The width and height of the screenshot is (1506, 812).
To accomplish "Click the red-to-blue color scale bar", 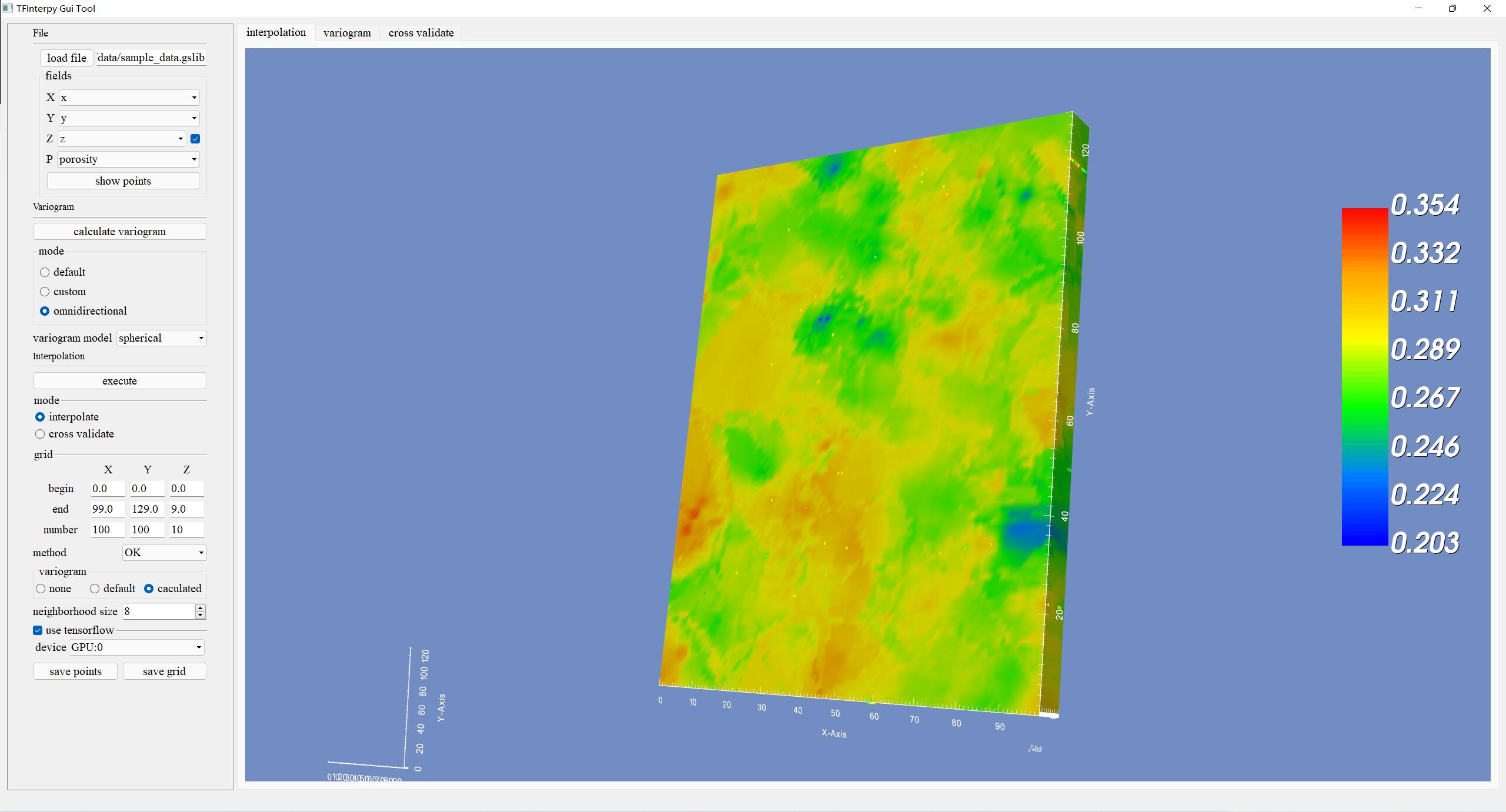I will (x=1364, y=376).
